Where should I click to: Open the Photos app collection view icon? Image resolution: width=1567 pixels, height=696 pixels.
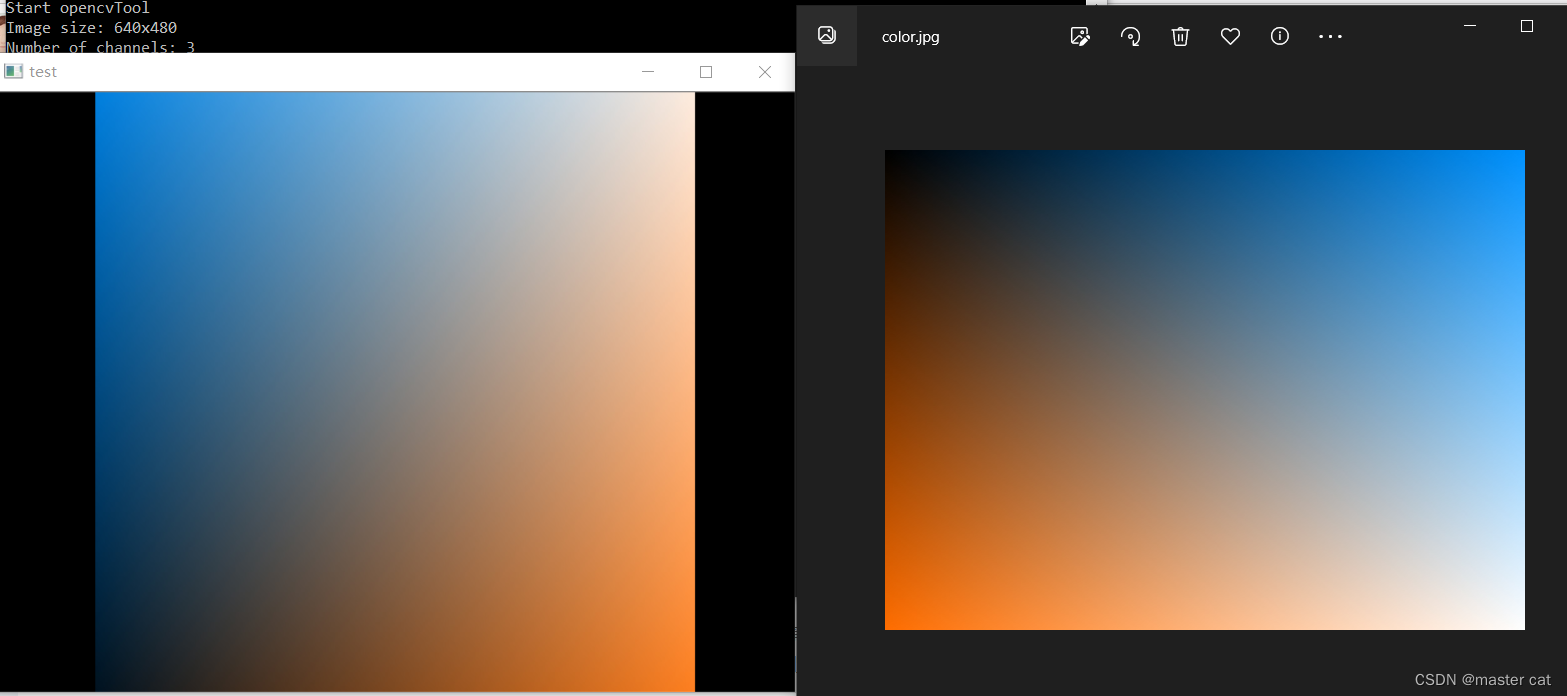(826, 35)
